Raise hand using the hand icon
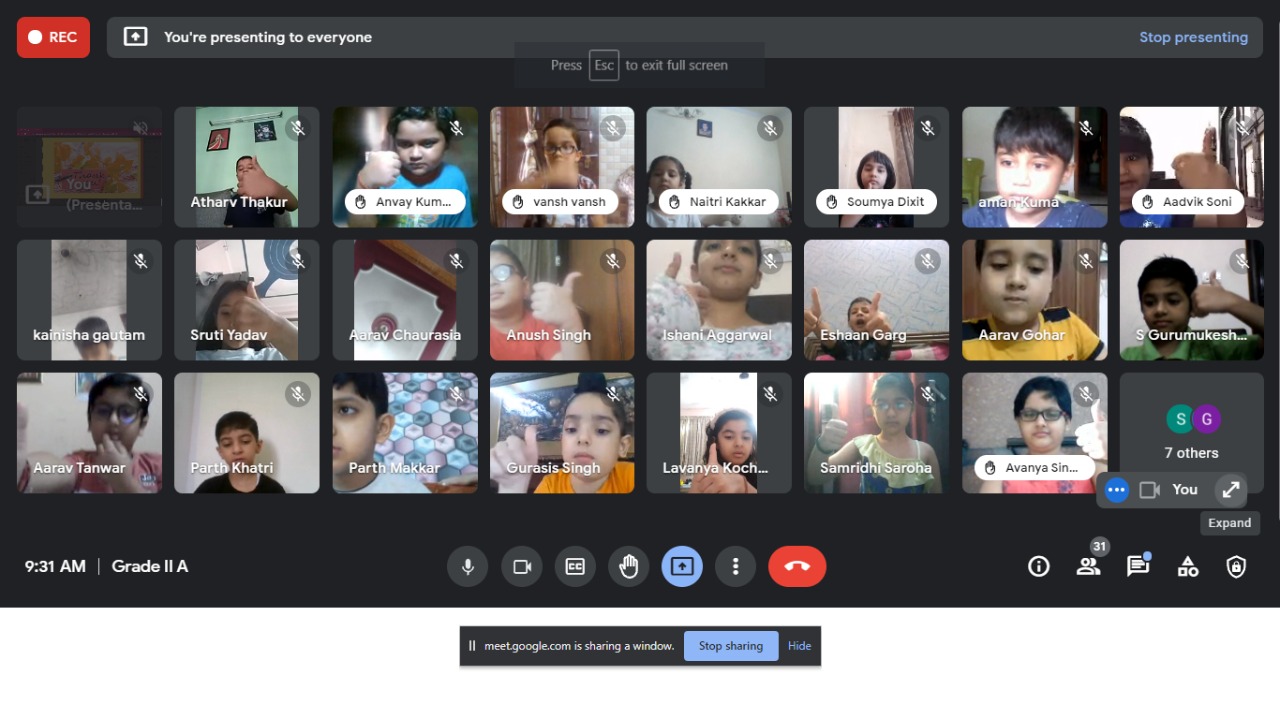 pos(628,567)
